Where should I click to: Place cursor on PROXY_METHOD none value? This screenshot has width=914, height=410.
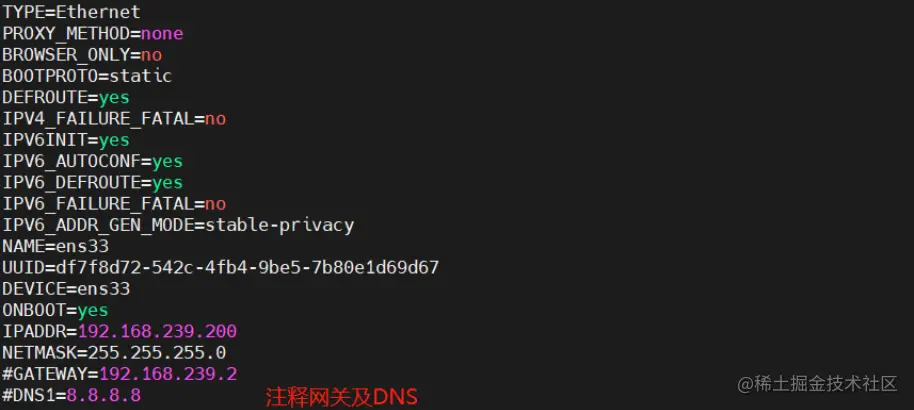pyautogui.click(x=162, y=33)
